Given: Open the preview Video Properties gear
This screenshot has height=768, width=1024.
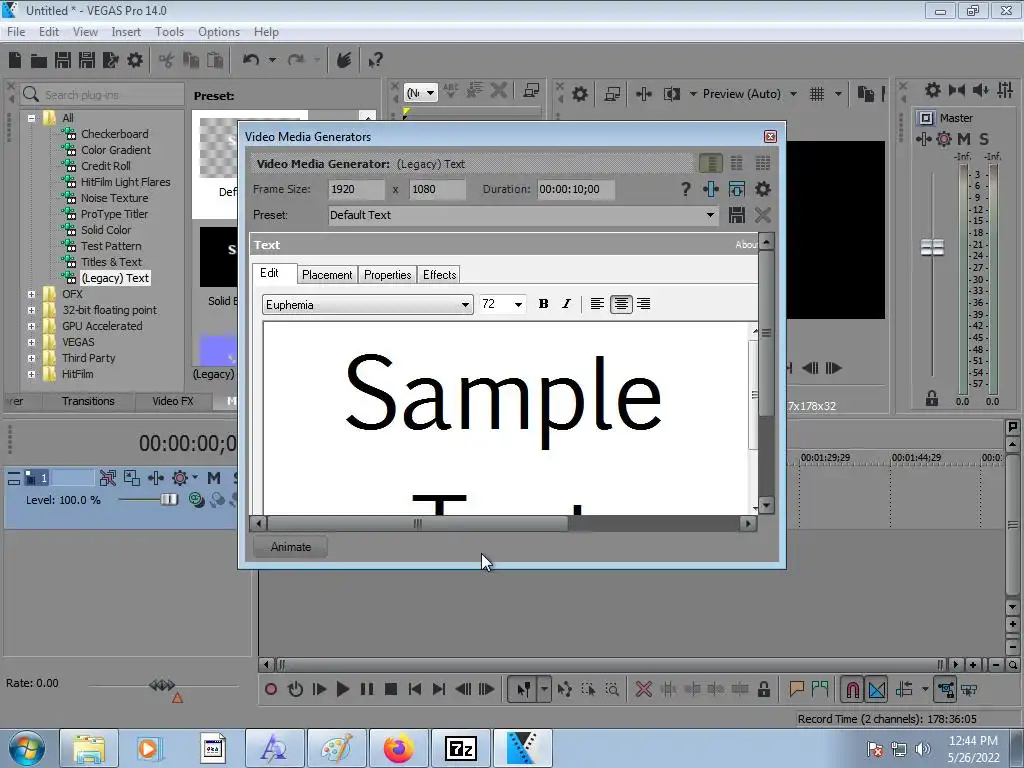Looking at the screenshot, I should [579, 94].
